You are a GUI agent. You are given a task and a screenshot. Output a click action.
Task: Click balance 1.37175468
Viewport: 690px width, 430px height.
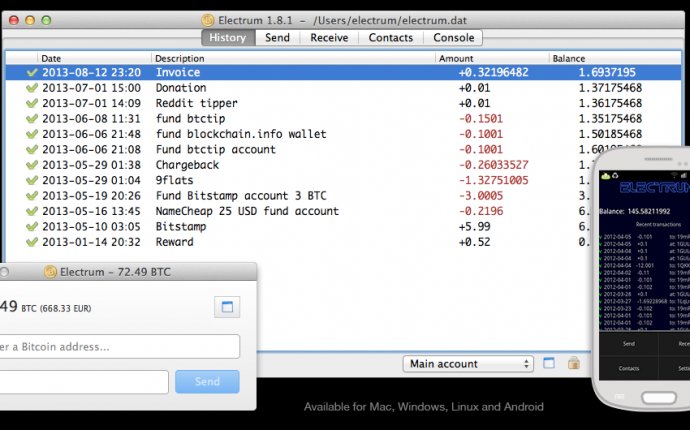610,88
